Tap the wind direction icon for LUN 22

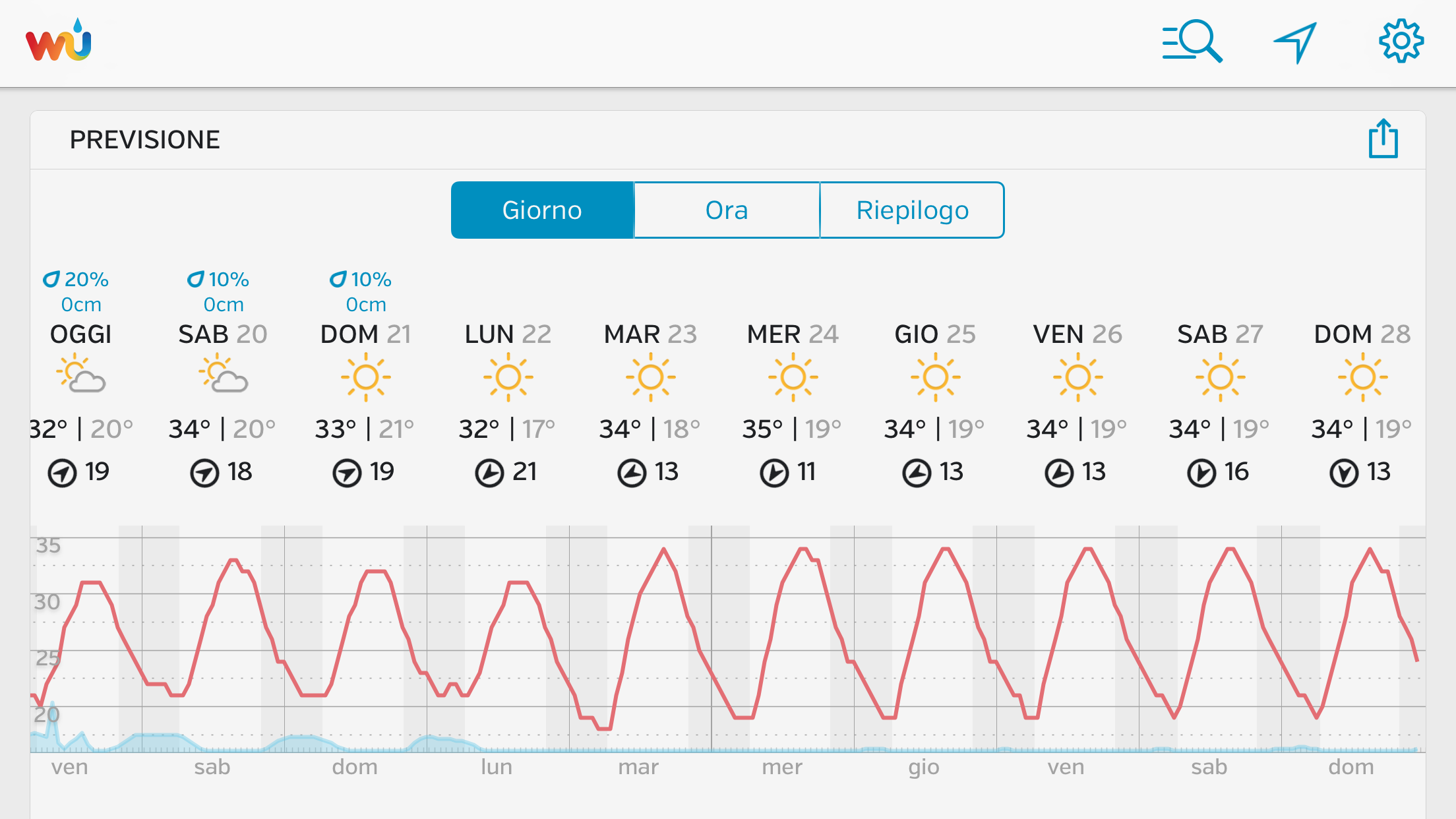click(489, 473)
